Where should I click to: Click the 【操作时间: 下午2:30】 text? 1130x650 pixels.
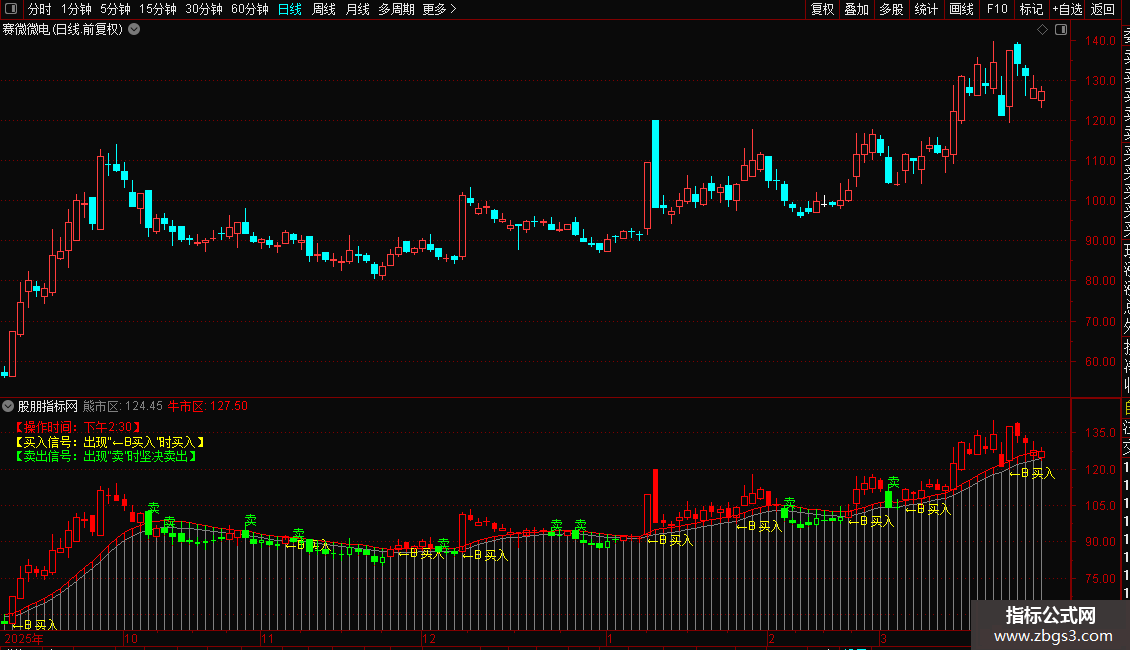tap(78, 427)
